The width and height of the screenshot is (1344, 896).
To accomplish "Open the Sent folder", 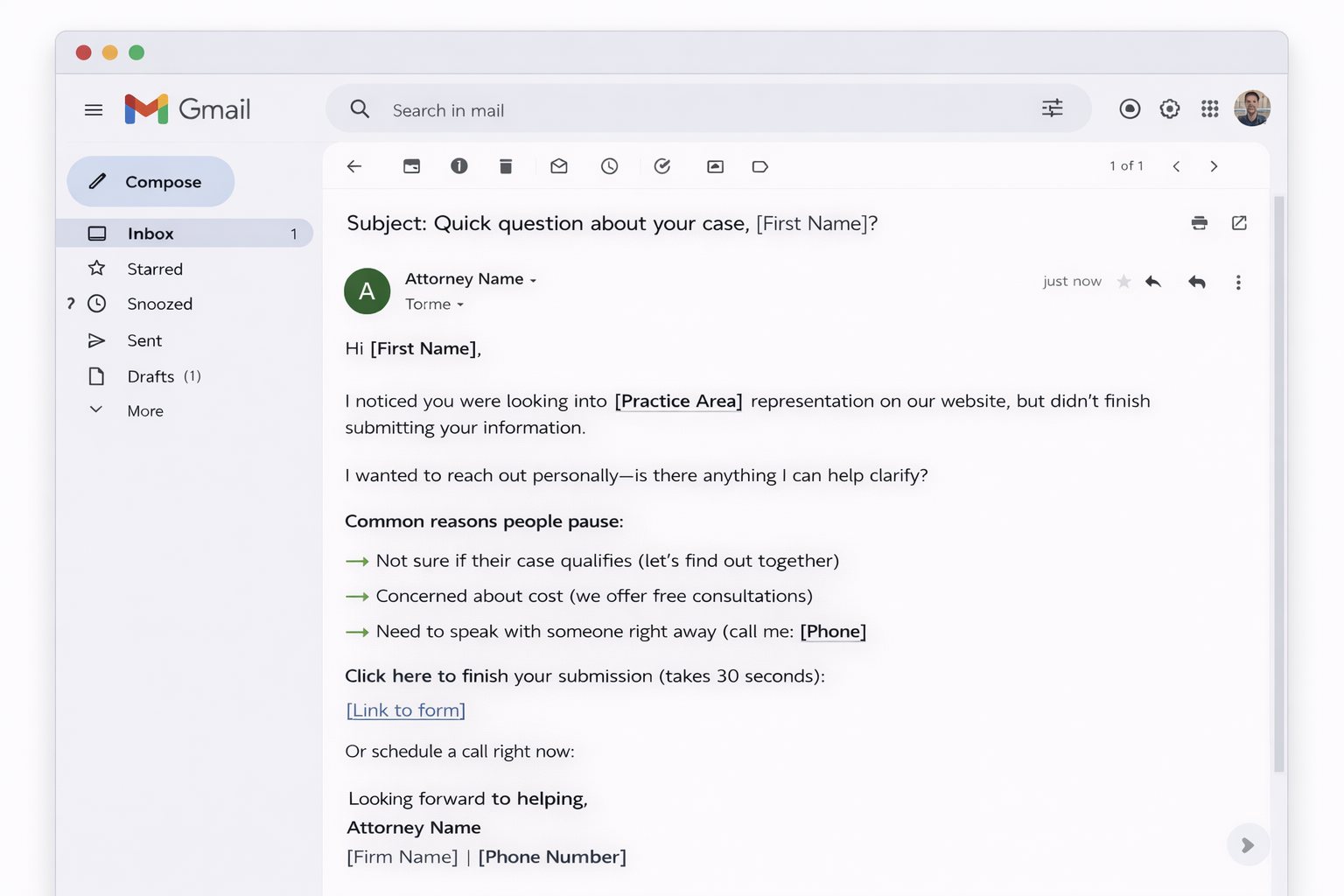I will pos(144,340).
